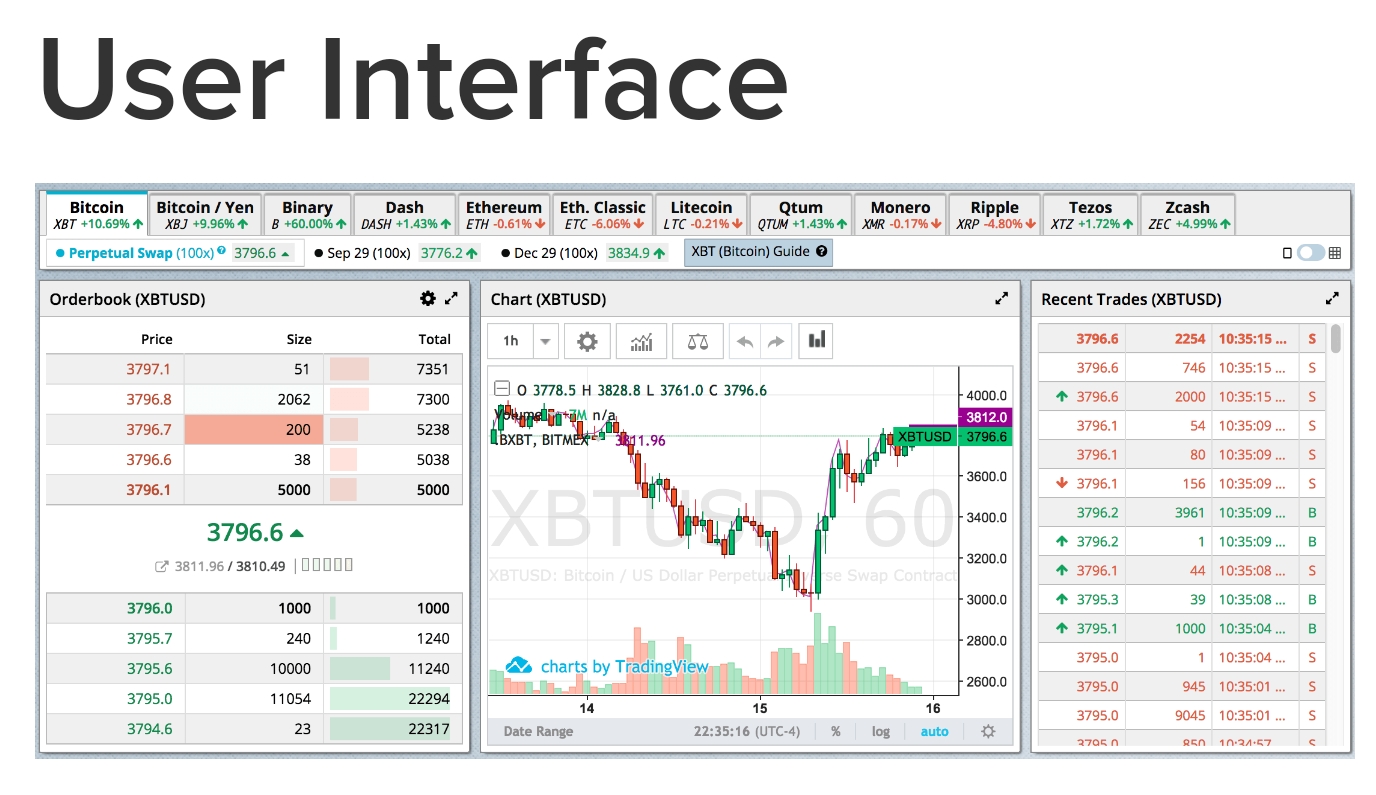Switch to the Bitcoin / Yen tab
The width and height of the screenshot is (1376, 795).
point(205,215)
